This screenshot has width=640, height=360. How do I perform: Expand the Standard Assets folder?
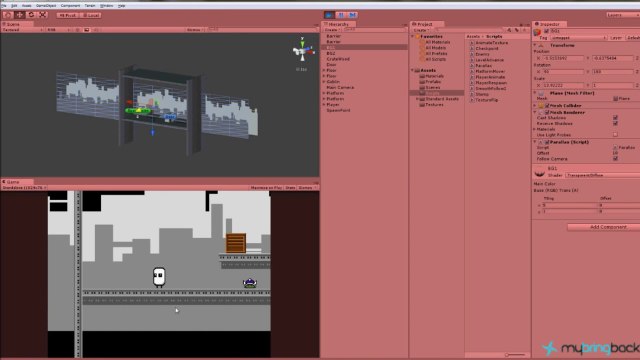(417, 99)
